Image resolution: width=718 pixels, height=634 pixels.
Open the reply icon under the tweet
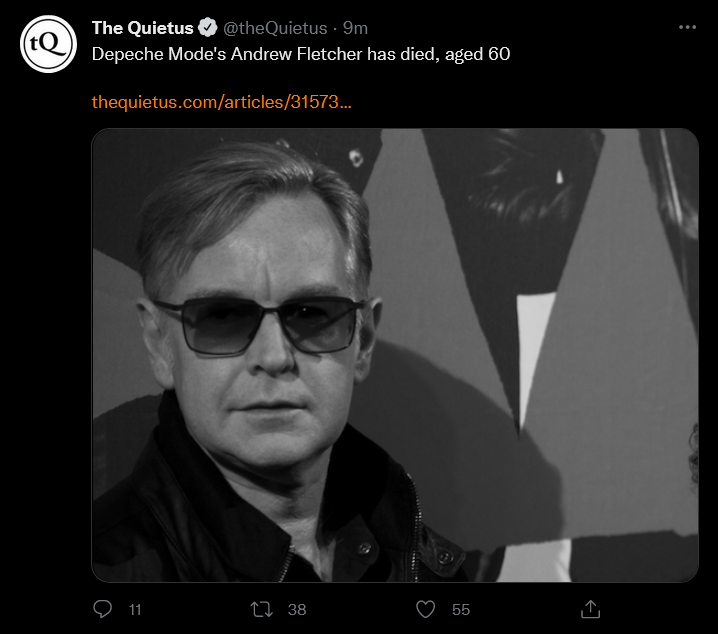point(102,608)
